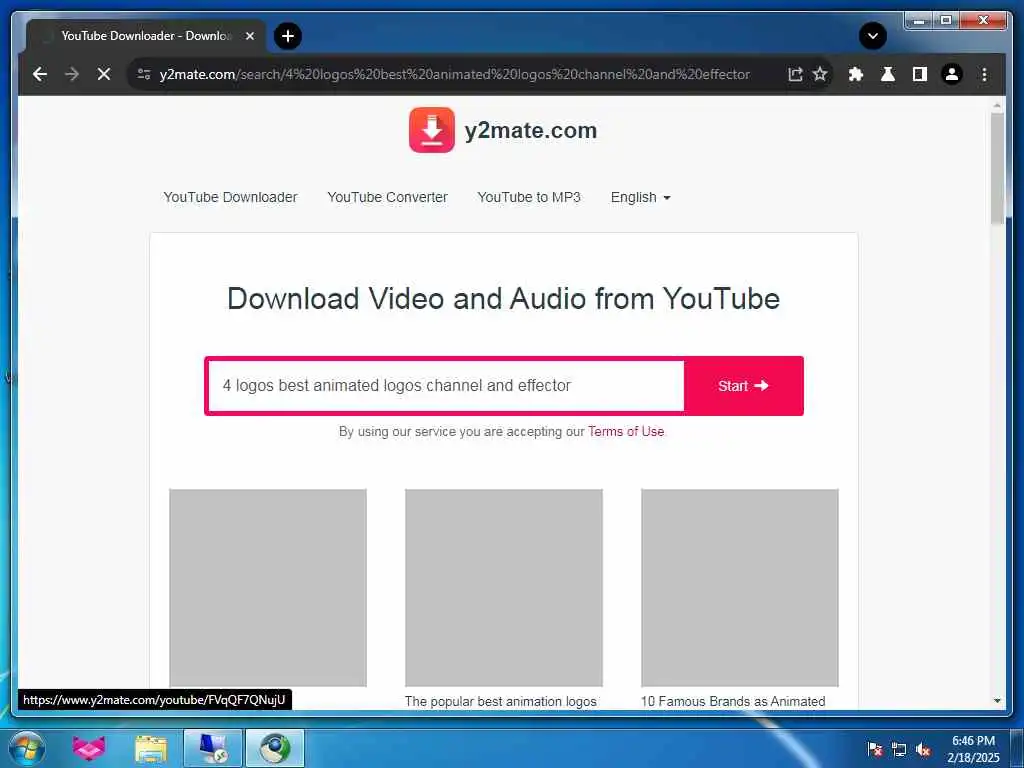
Task: Click the address bar URL
Action: pyautogui.click(x=455, y=74)
